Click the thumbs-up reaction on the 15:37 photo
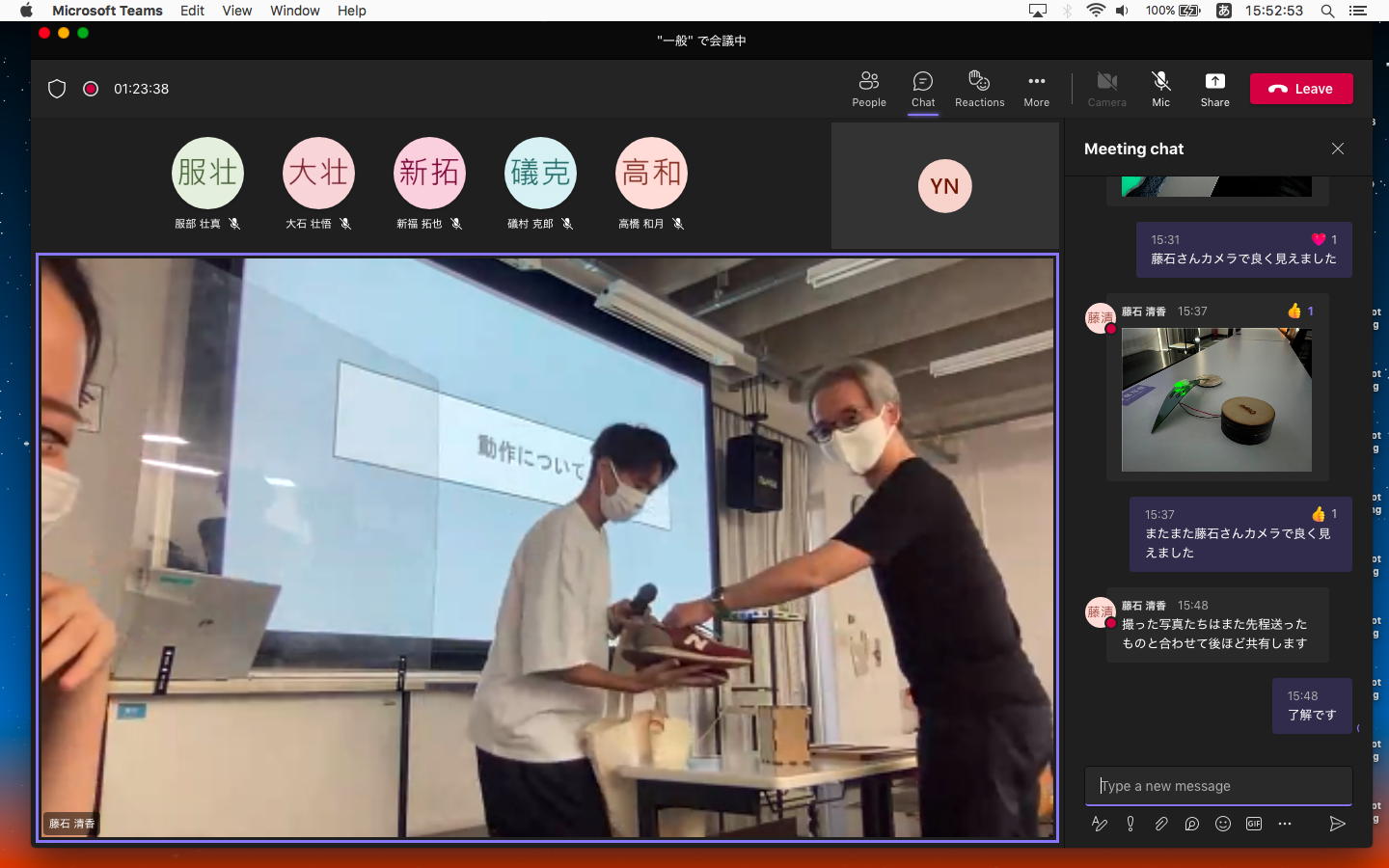1389x868 pixels. (x=1299, y=311)
